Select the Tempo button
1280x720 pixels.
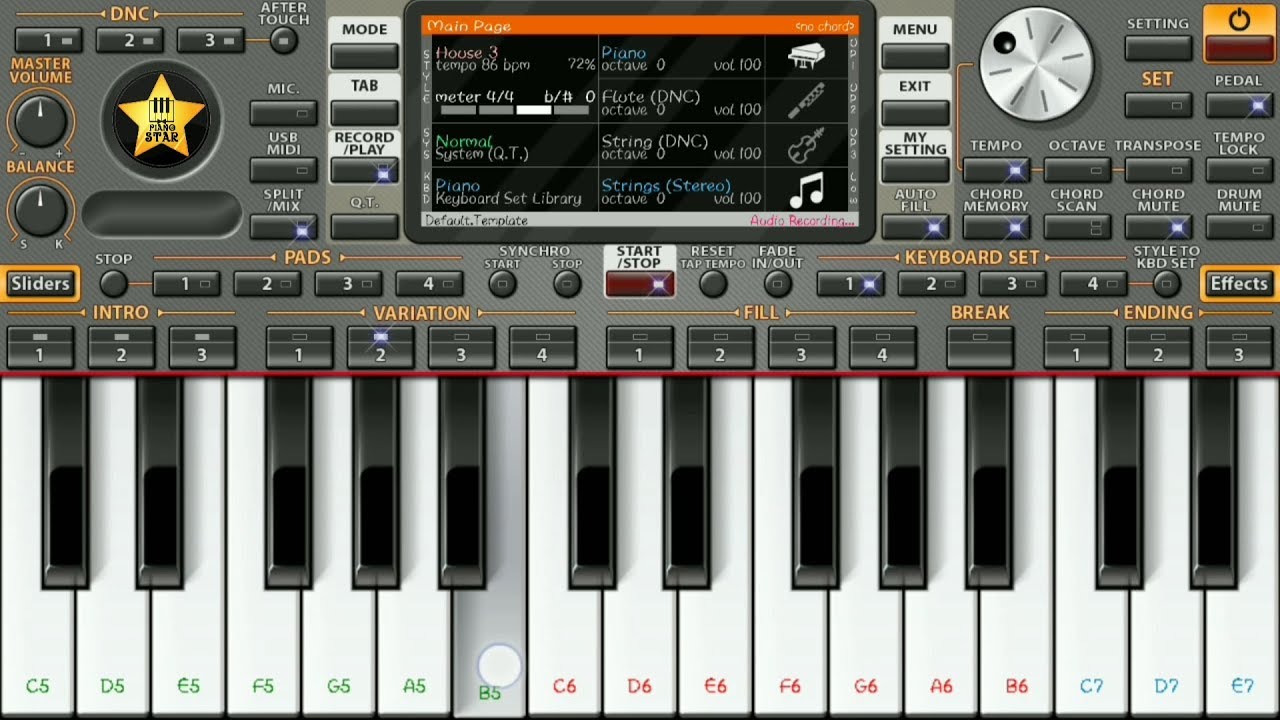(x=996, y=170)
